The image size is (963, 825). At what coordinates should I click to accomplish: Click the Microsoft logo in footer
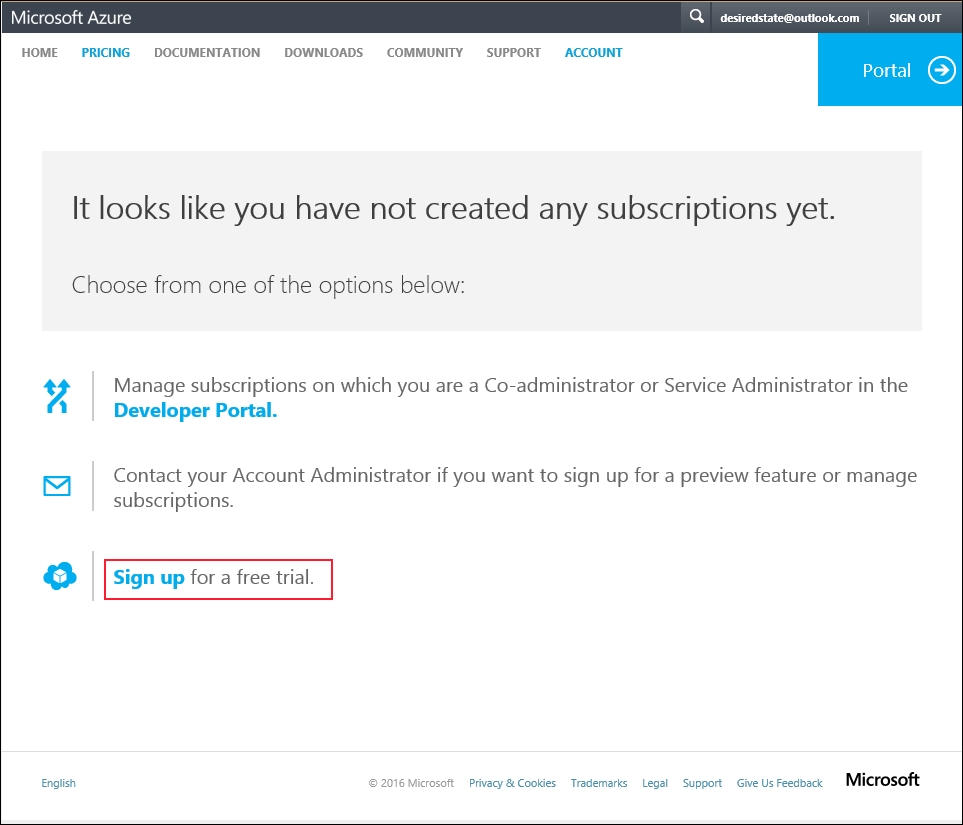coord(883,780)
